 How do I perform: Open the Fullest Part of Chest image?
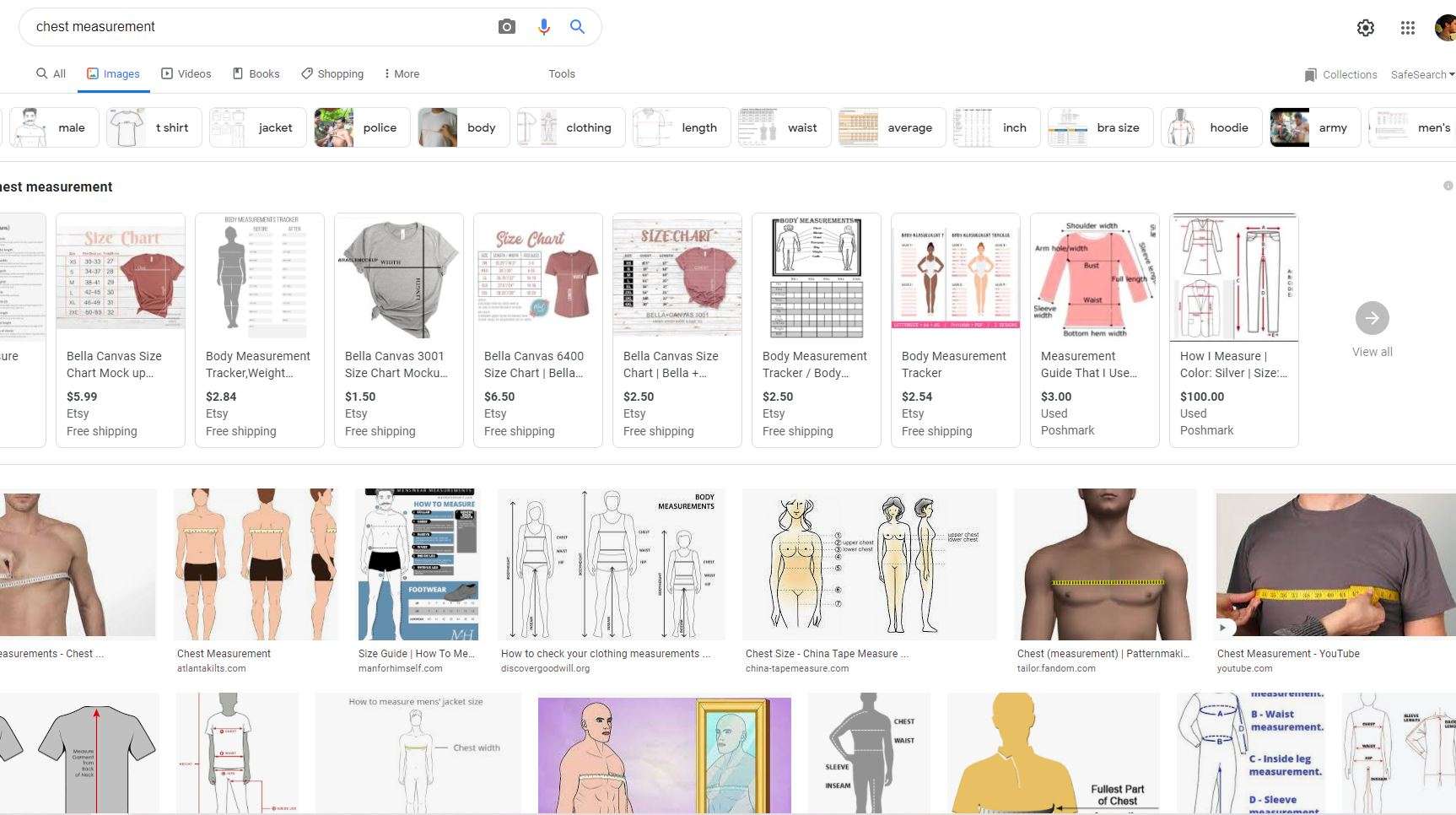(x=1054, y=753)
